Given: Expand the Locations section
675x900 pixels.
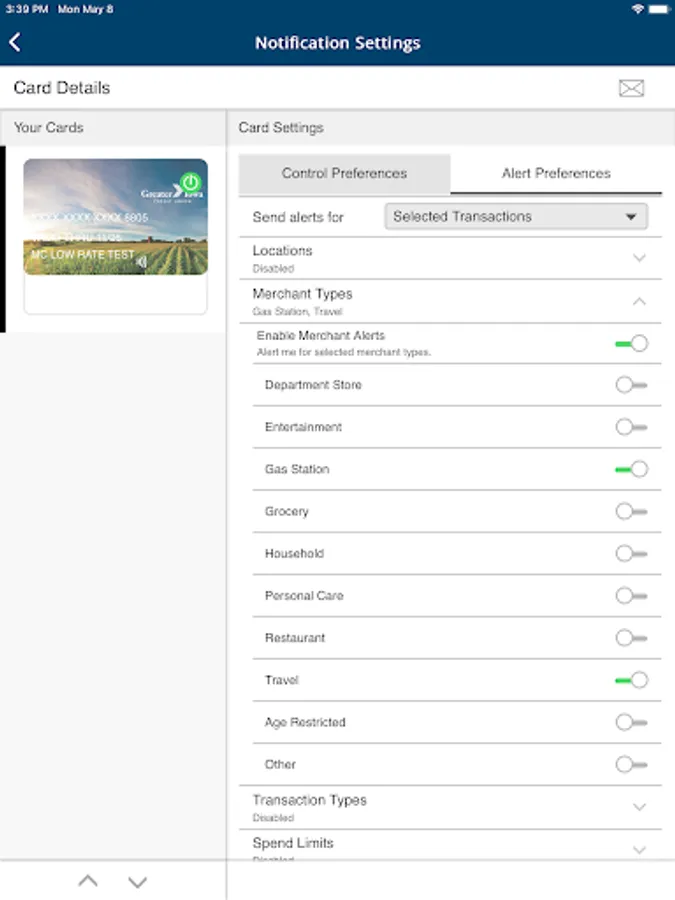Looking at the screenshot, I should 640,258.
